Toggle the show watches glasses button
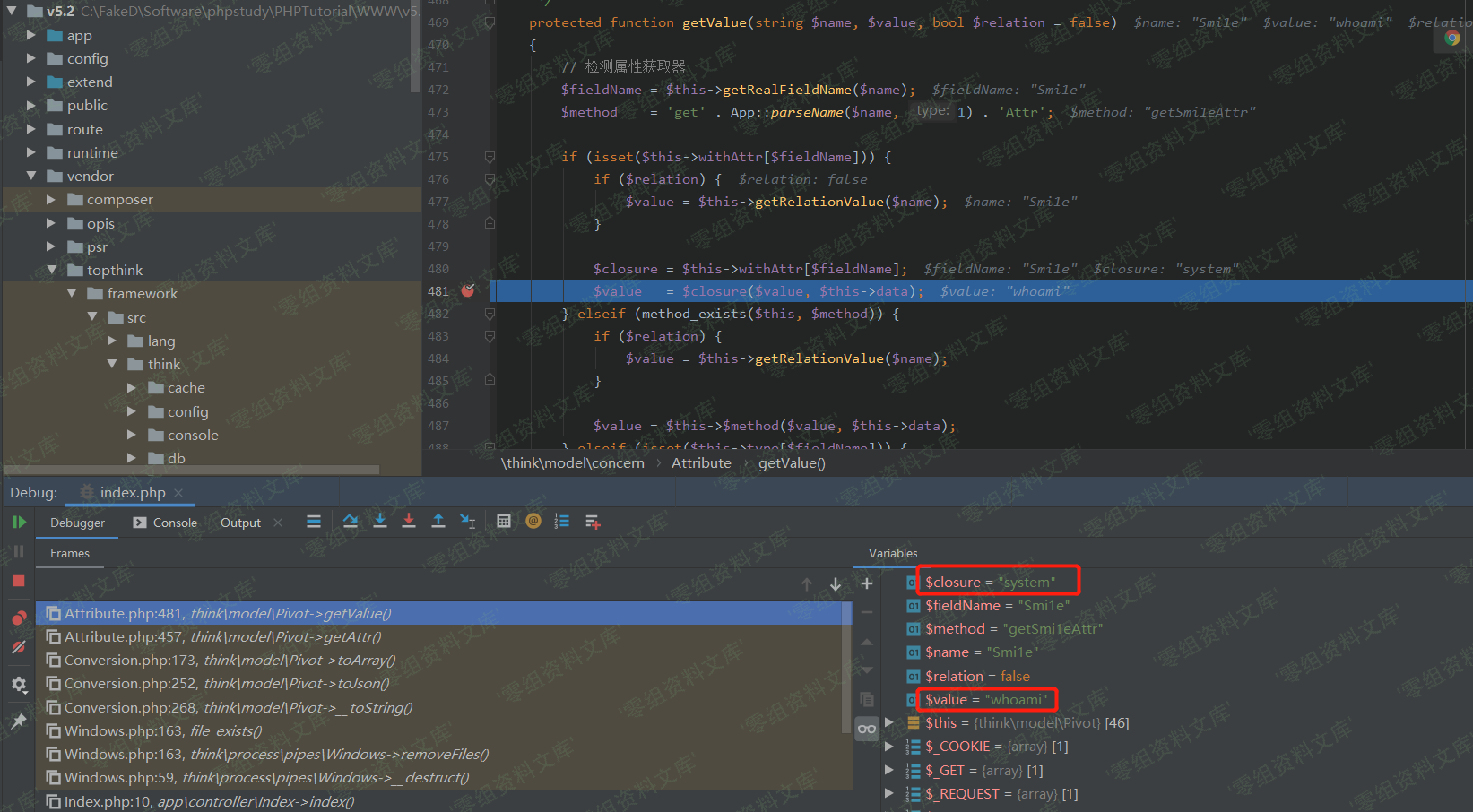 867,729
